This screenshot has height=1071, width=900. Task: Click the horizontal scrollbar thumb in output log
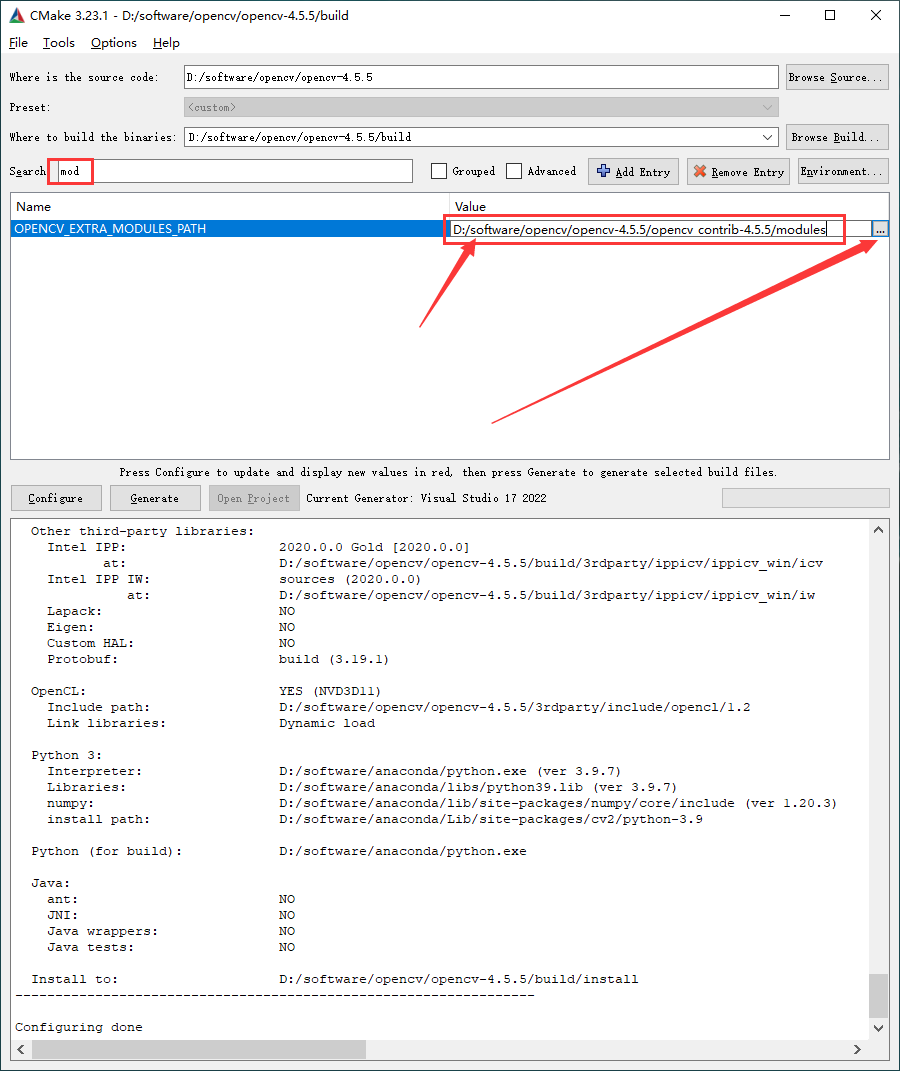tap(199, 1049)
